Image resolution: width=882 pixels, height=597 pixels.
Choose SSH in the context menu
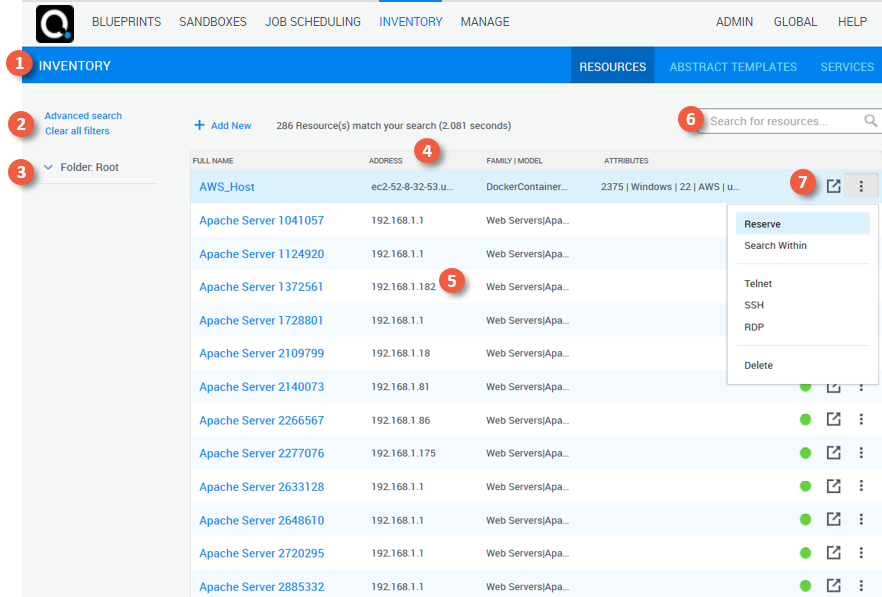754,305
